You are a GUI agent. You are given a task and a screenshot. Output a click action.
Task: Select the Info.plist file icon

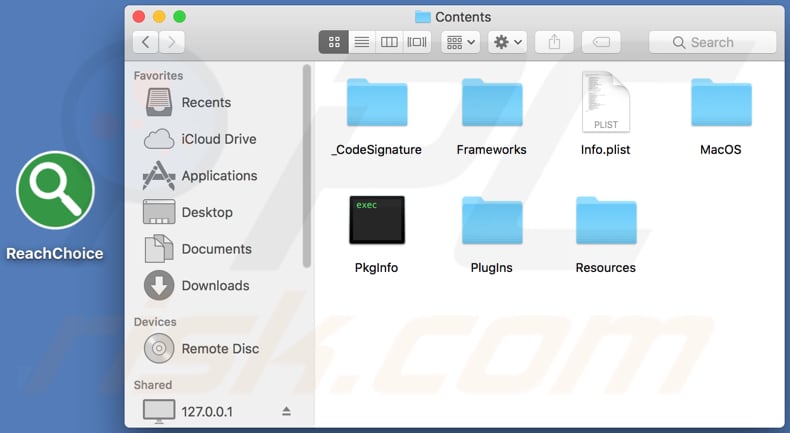[x=606, y=102]
